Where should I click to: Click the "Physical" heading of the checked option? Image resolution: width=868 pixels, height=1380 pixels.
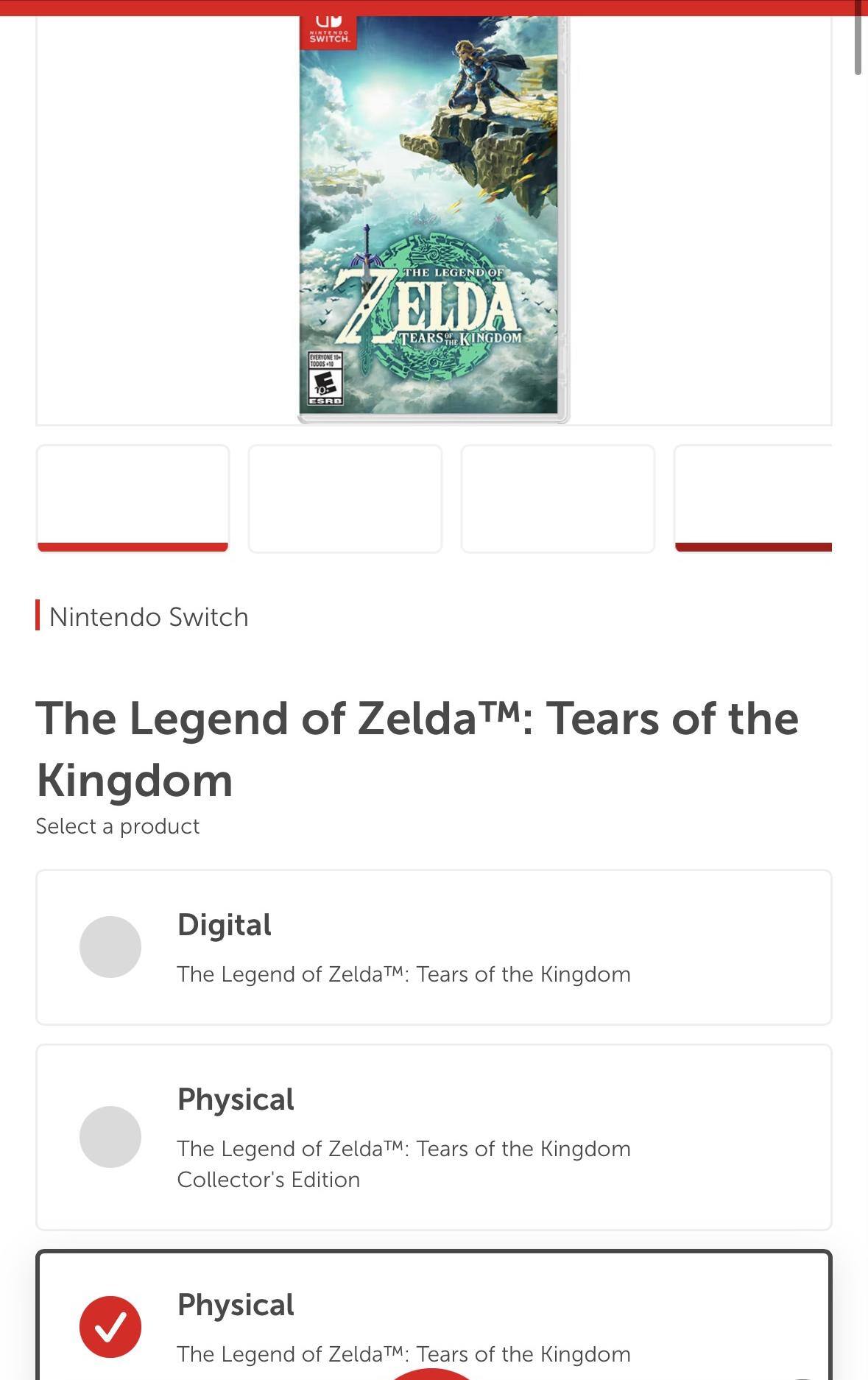click(236, 1305)
